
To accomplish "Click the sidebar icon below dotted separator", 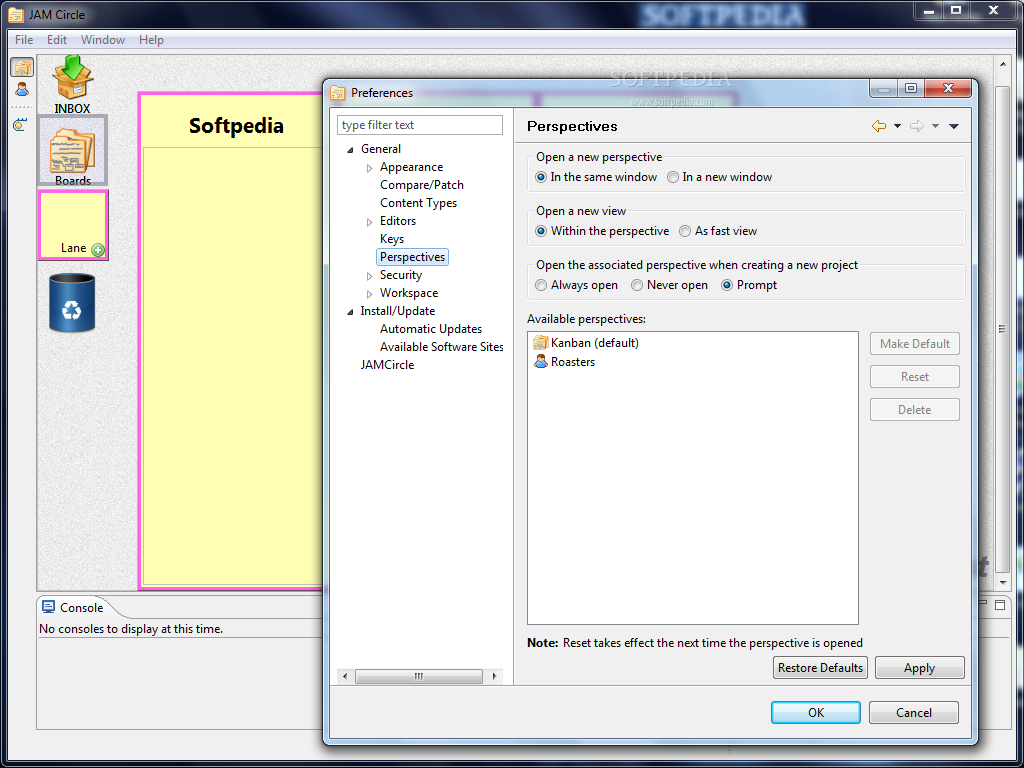I will tap(20, 124).
